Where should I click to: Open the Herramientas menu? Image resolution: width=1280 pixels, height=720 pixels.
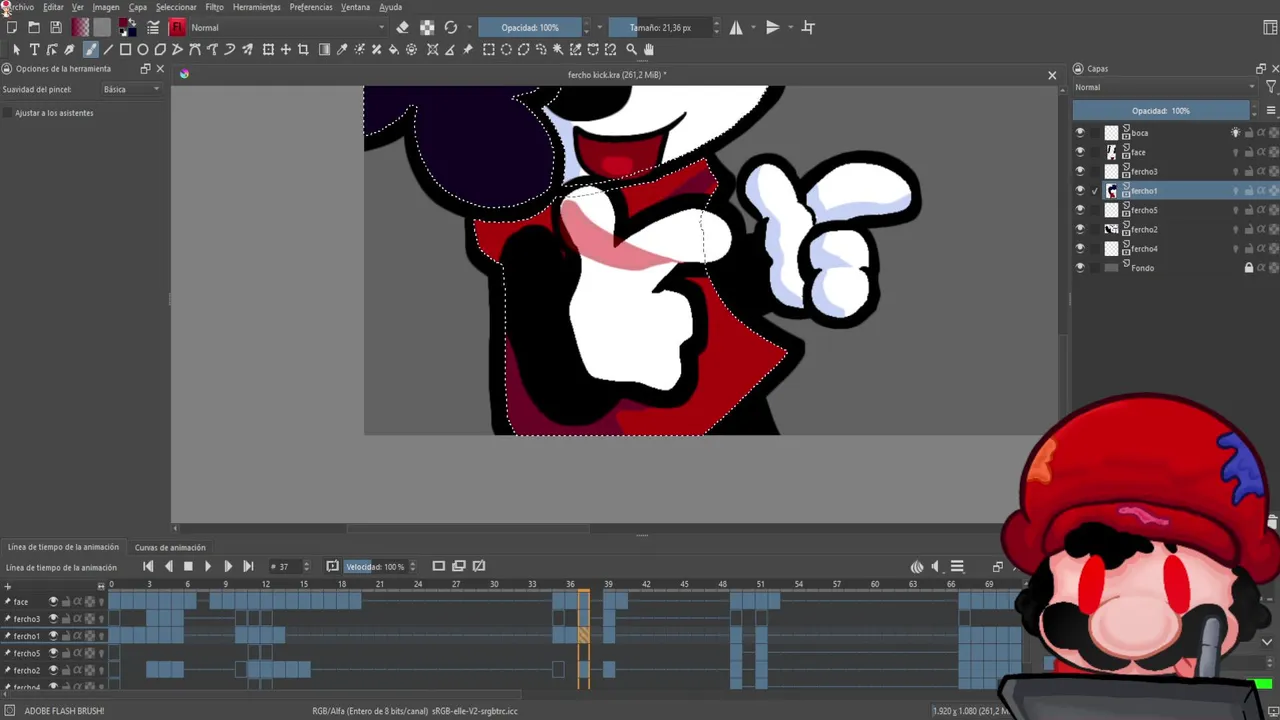click(x=257, y=7)
